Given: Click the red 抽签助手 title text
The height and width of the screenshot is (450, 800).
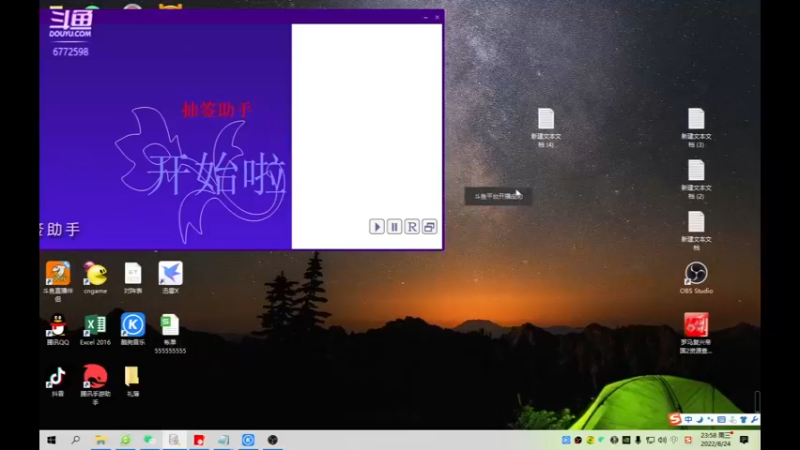Looking at the screenshot, I should point(217,110).
